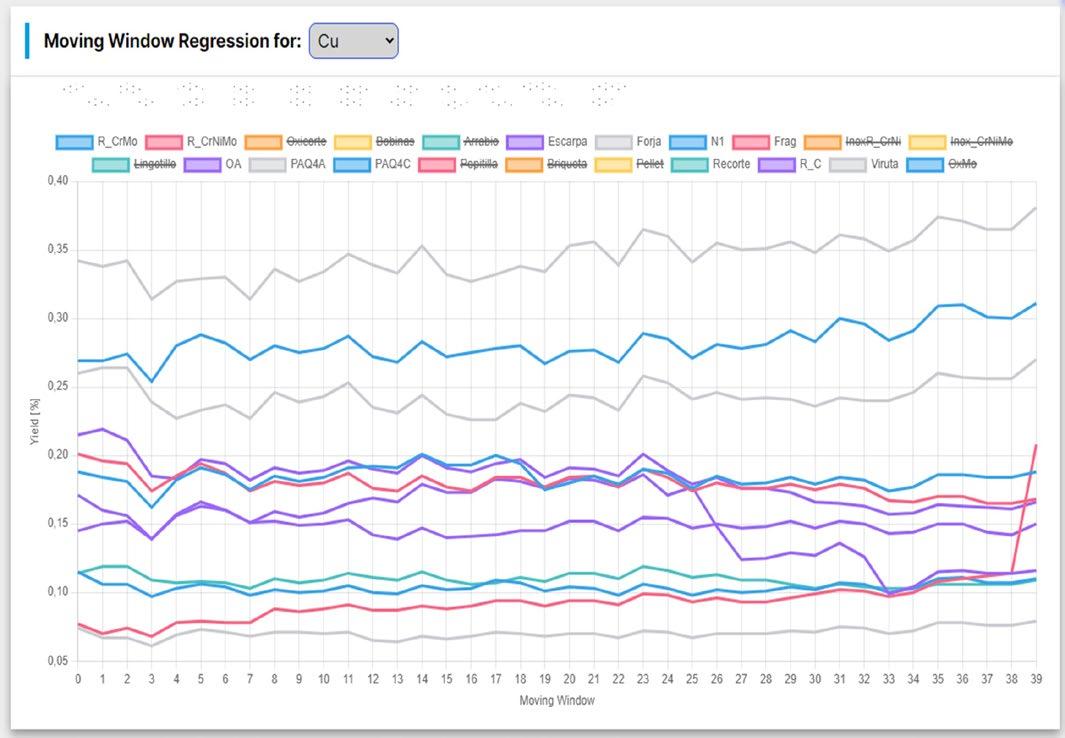Click the '0,35' y-axis tick label
This screenshot has height=738, width=1065.
click(58, 249)
